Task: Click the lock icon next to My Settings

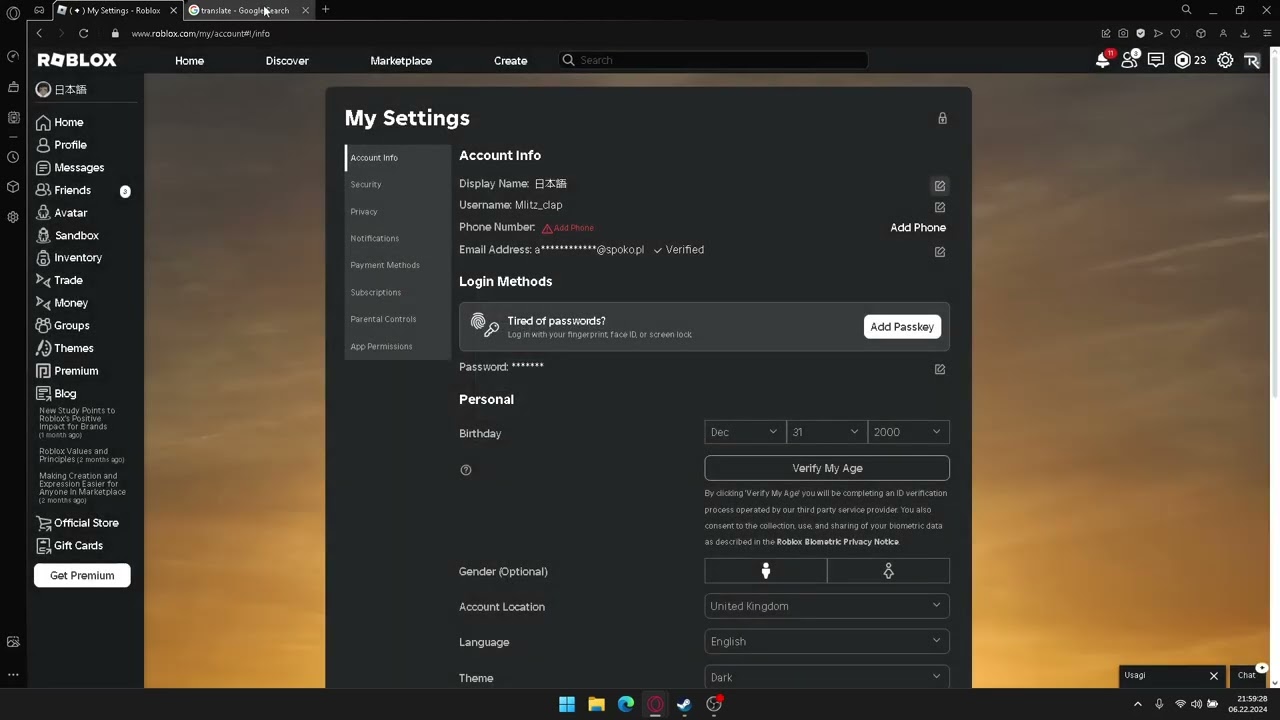Action: (942, 118)
